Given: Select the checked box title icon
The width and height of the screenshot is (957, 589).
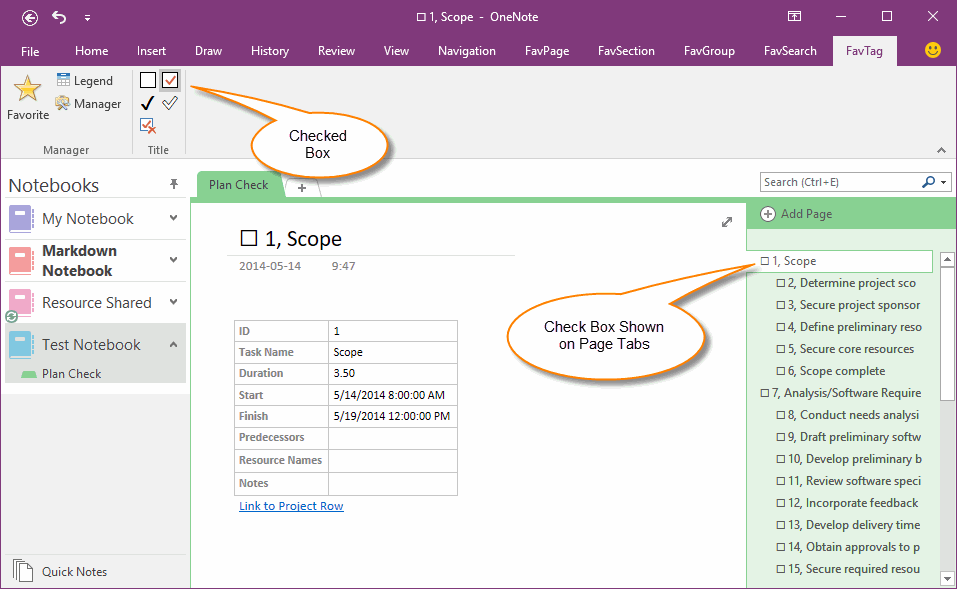Looking at the screenshot, I should tap(169, 79).
